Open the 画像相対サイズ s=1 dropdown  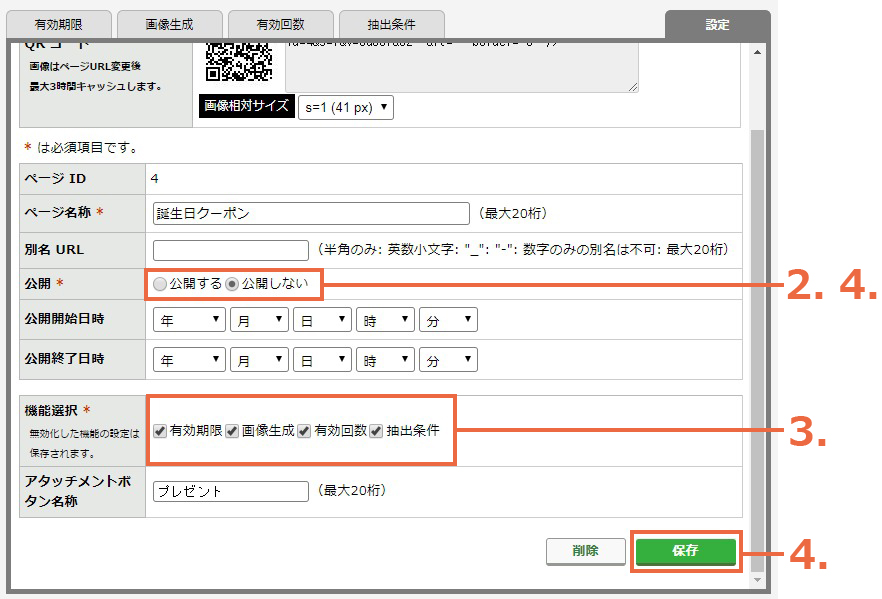pos(346,107)
